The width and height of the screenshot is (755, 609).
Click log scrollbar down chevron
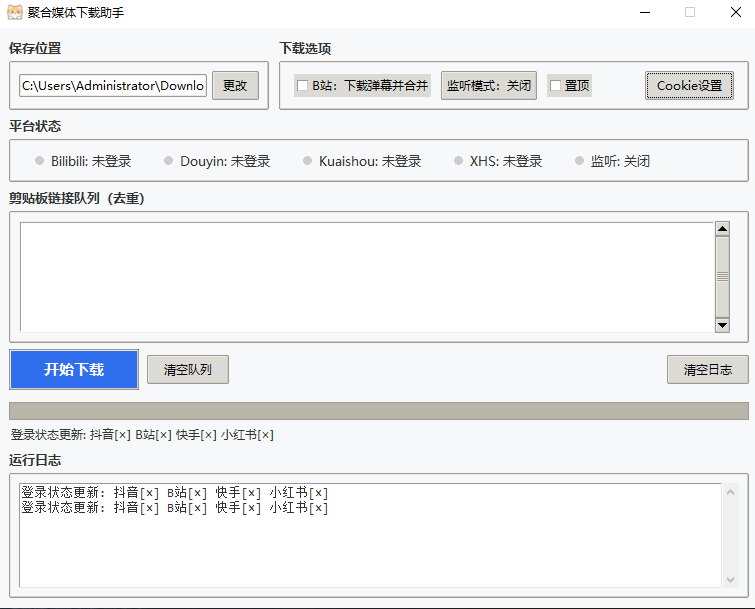(730, 580)
